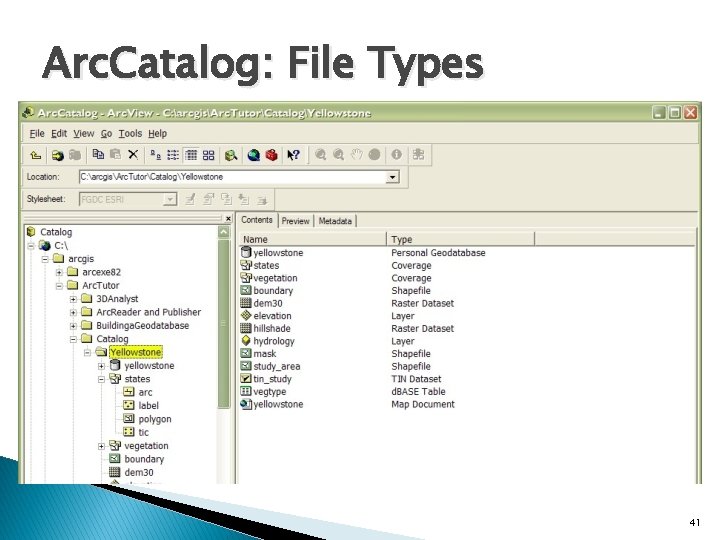720x540 pixels.
Task: Open the Go menu
Action: tap(107, 134)
